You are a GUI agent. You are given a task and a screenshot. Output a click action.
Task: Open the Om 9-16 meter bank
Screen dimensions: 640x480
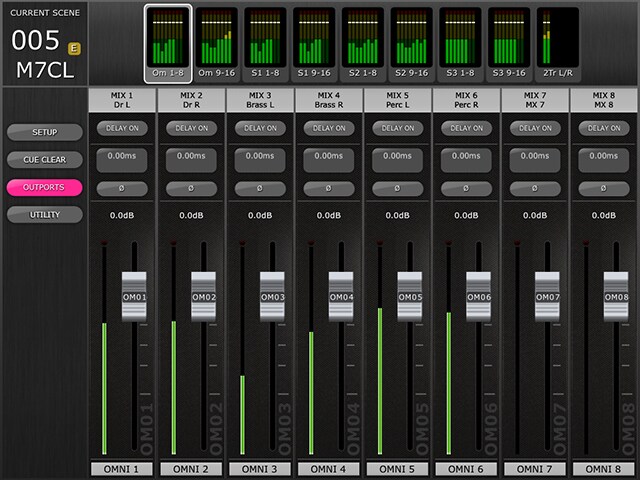[x=216, y=43]
